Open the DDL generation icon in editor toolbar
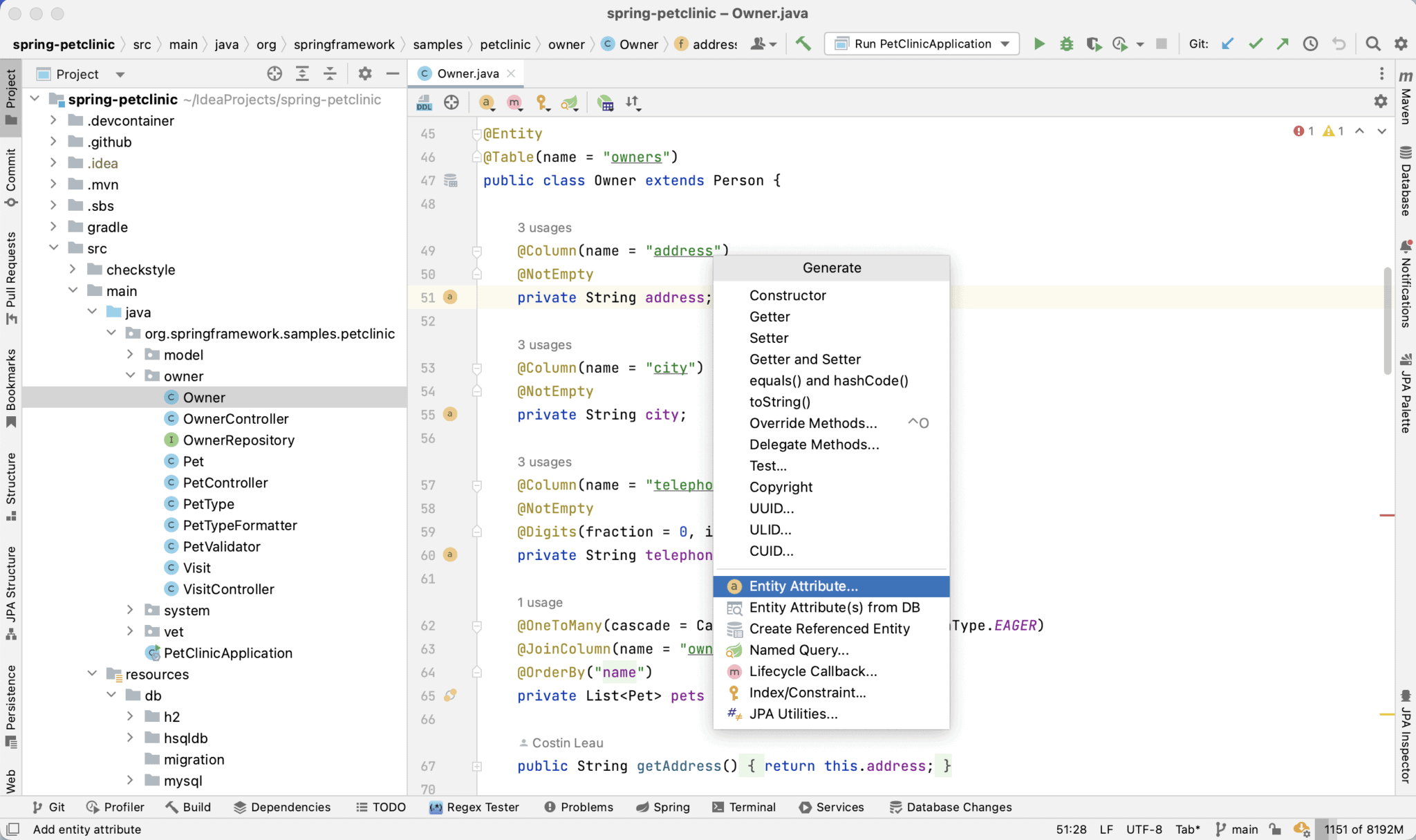This screenshot has width=1416, height=840. [x=422, y=102]
